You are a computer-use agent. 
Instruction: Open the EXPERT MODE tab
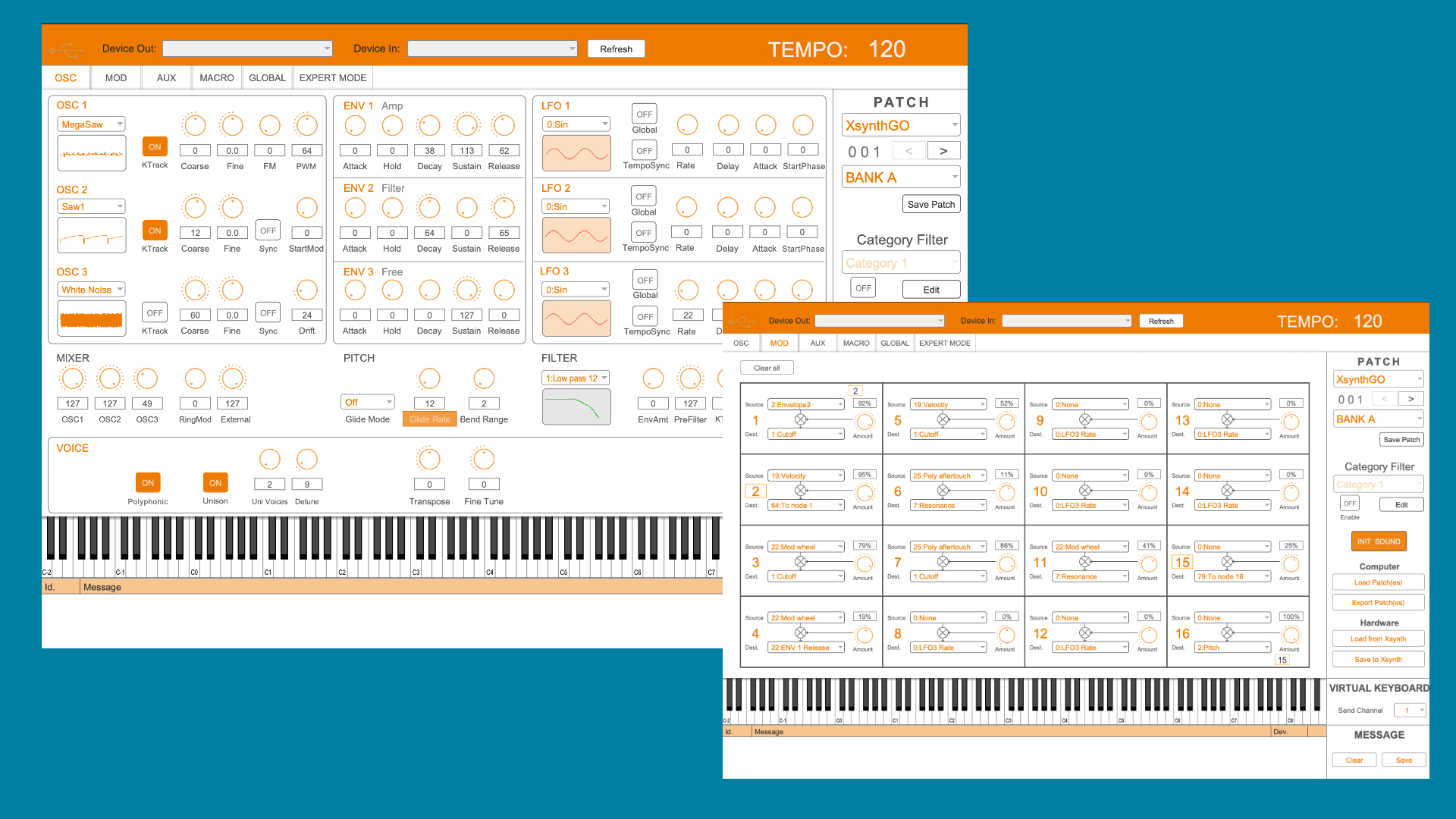coord(332,78)
